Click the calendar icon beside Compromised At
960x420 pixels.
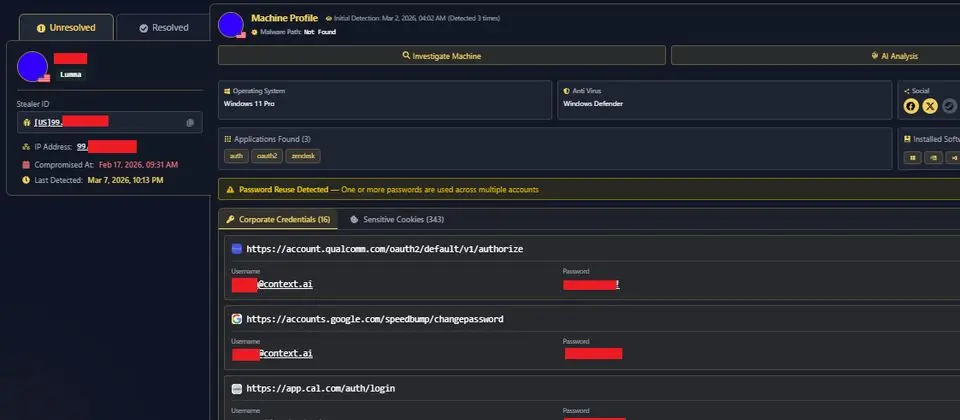pyautogui.click(x=26, y=165)
